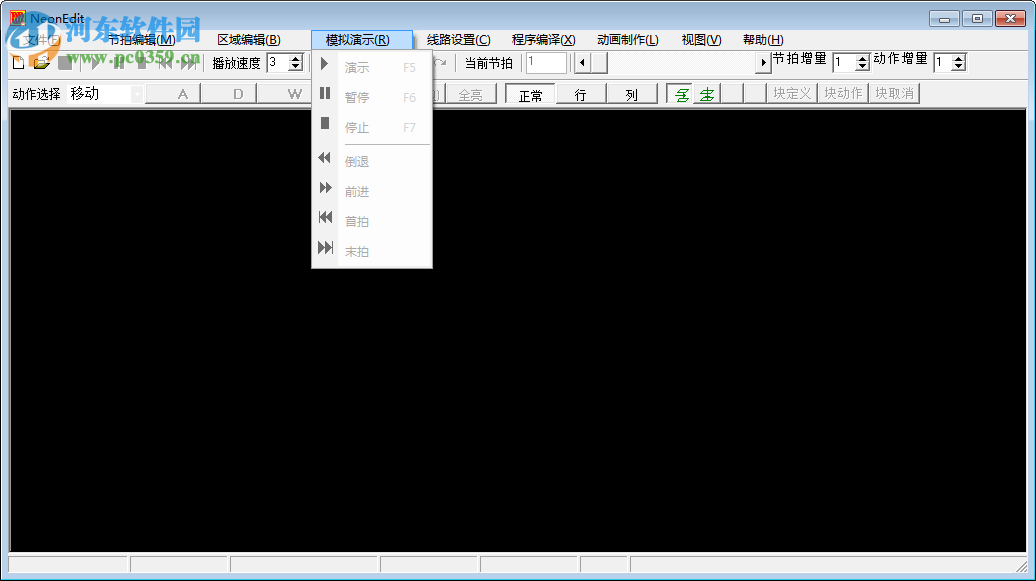
Task: Toggle the first green block-mode icon
Action: click(x=681, y=93)
